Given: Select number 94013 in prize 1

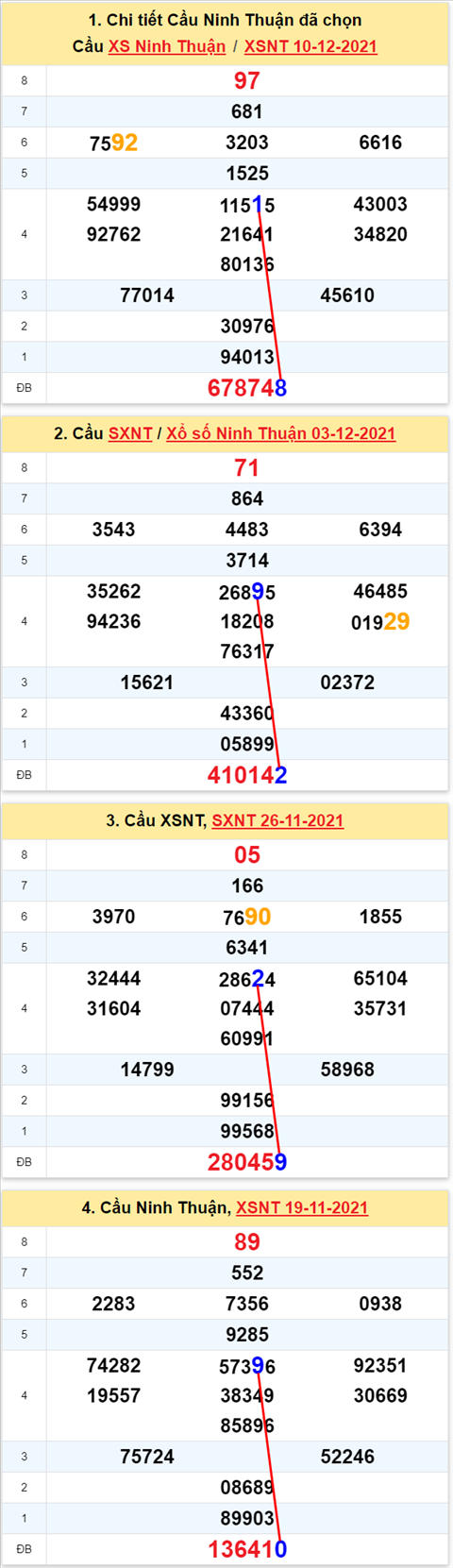Looking at the screenshot, I should (x=247, y=357).
